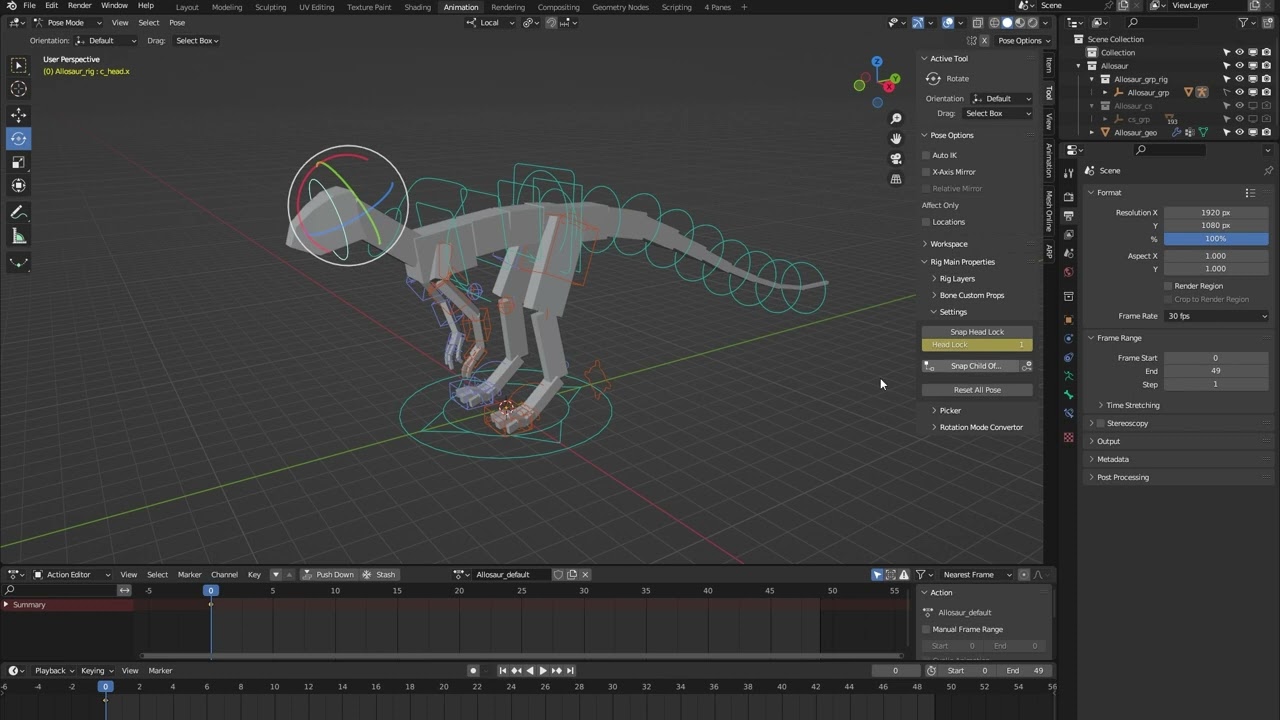Enable Manual Frame Range checkbox

(926, 629)
